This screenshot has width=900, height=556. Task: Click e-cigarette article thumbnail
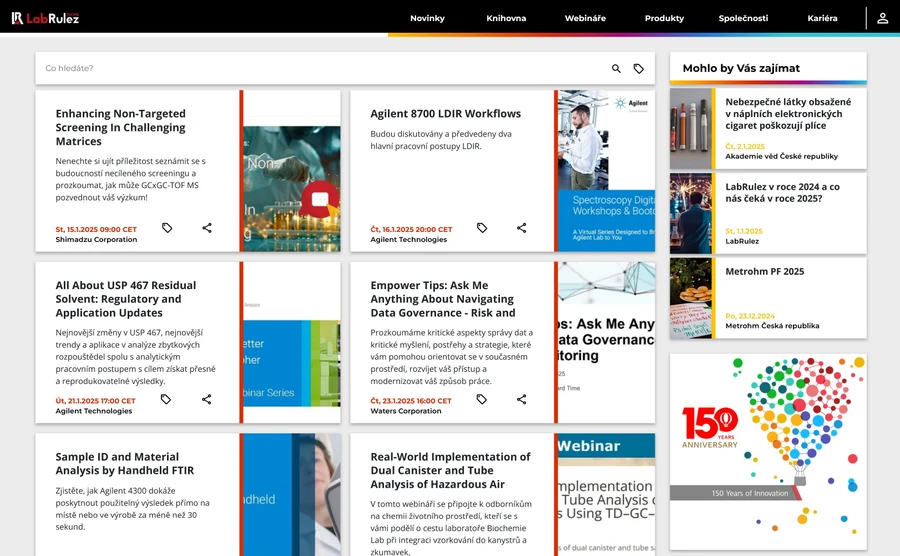tap(690, 129)
